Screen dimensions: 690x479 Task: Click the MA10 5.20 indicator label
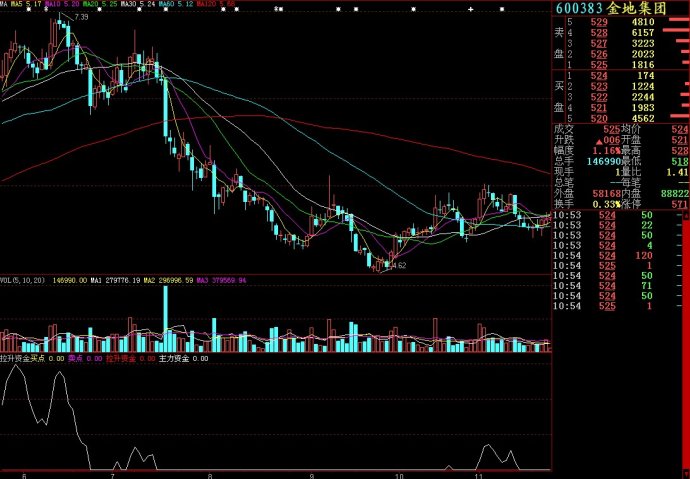click(62, 4)
